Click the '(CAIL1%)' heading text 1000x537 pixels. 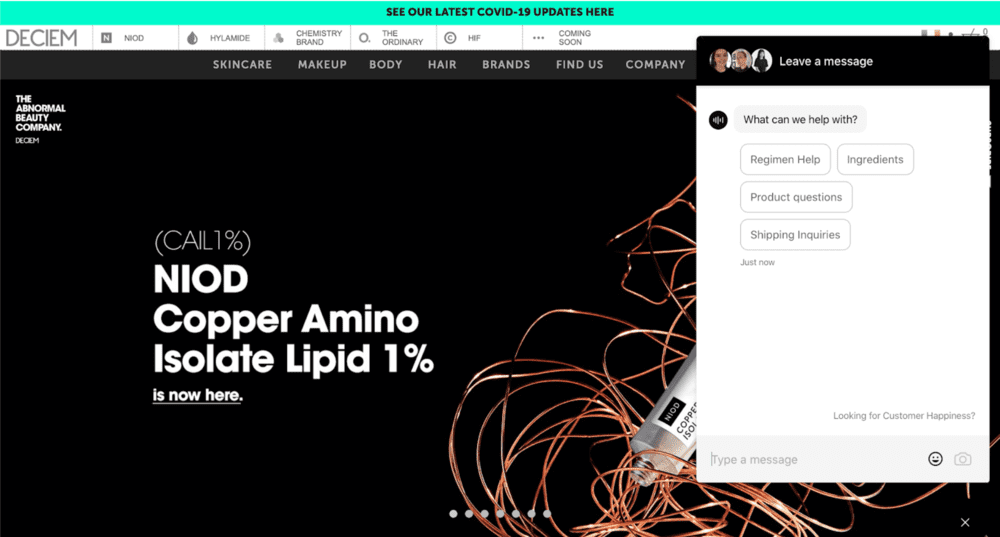coord(202,241)
